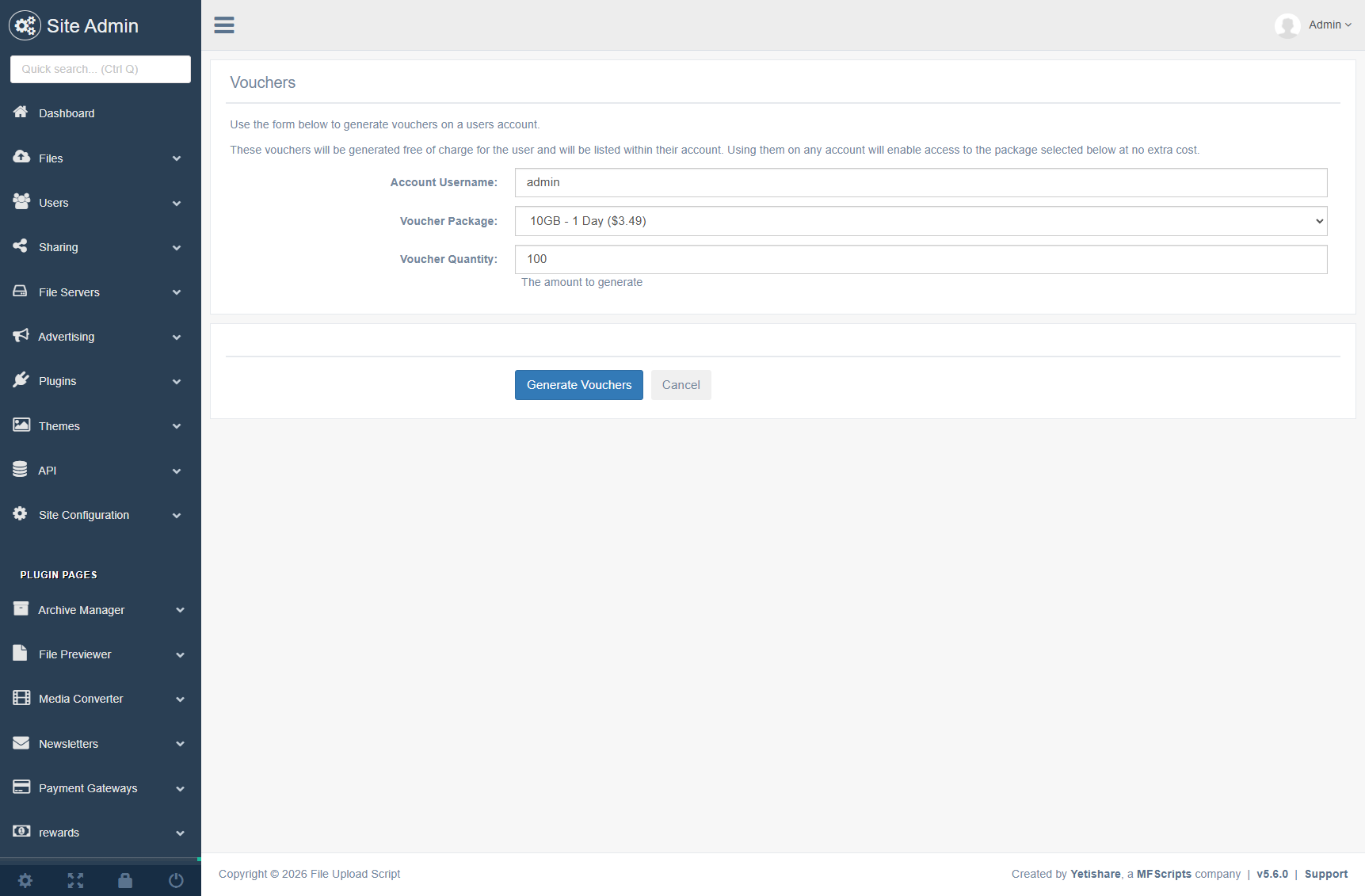Open the Payment Gateways menu item
This screenshot has width=1365, height=896.
coord(88,788)
